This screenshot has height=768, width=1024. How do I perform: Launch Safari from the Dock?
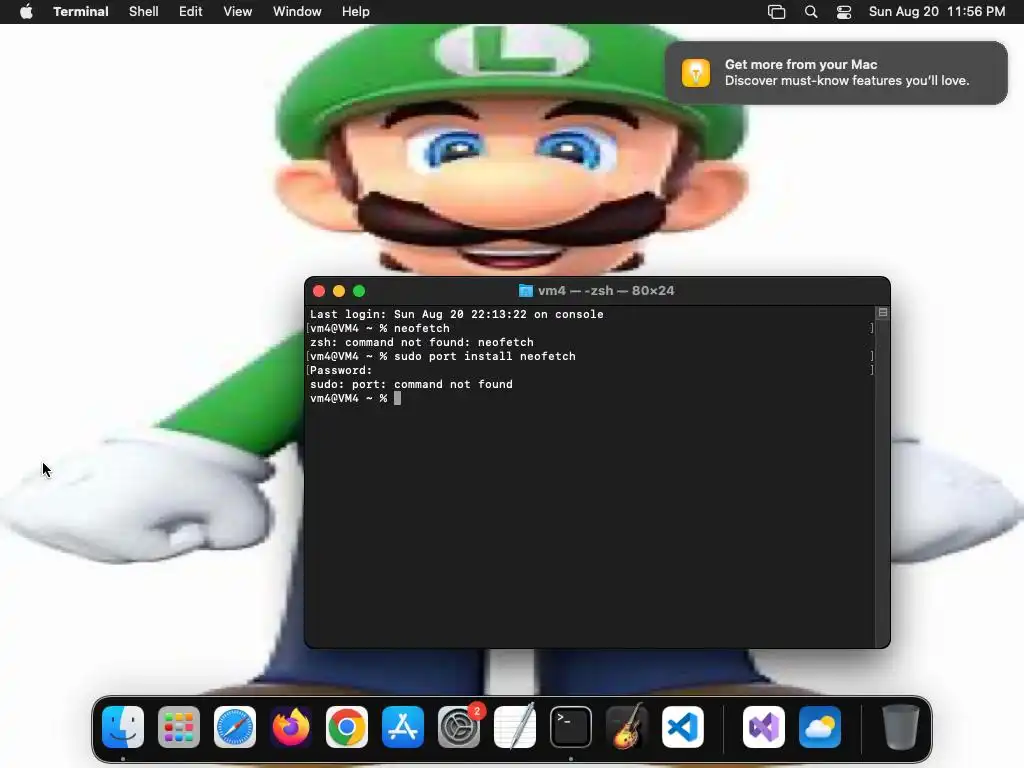click(x=235, y=727)
